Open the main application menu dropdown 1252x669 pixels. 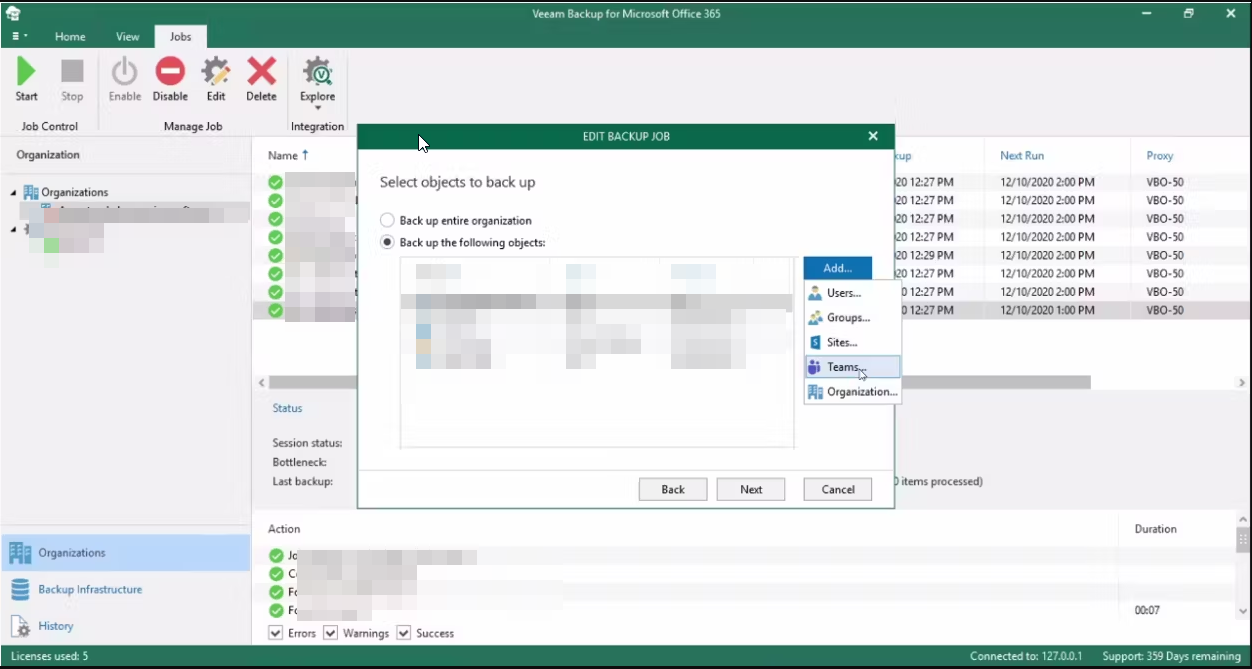19,36
